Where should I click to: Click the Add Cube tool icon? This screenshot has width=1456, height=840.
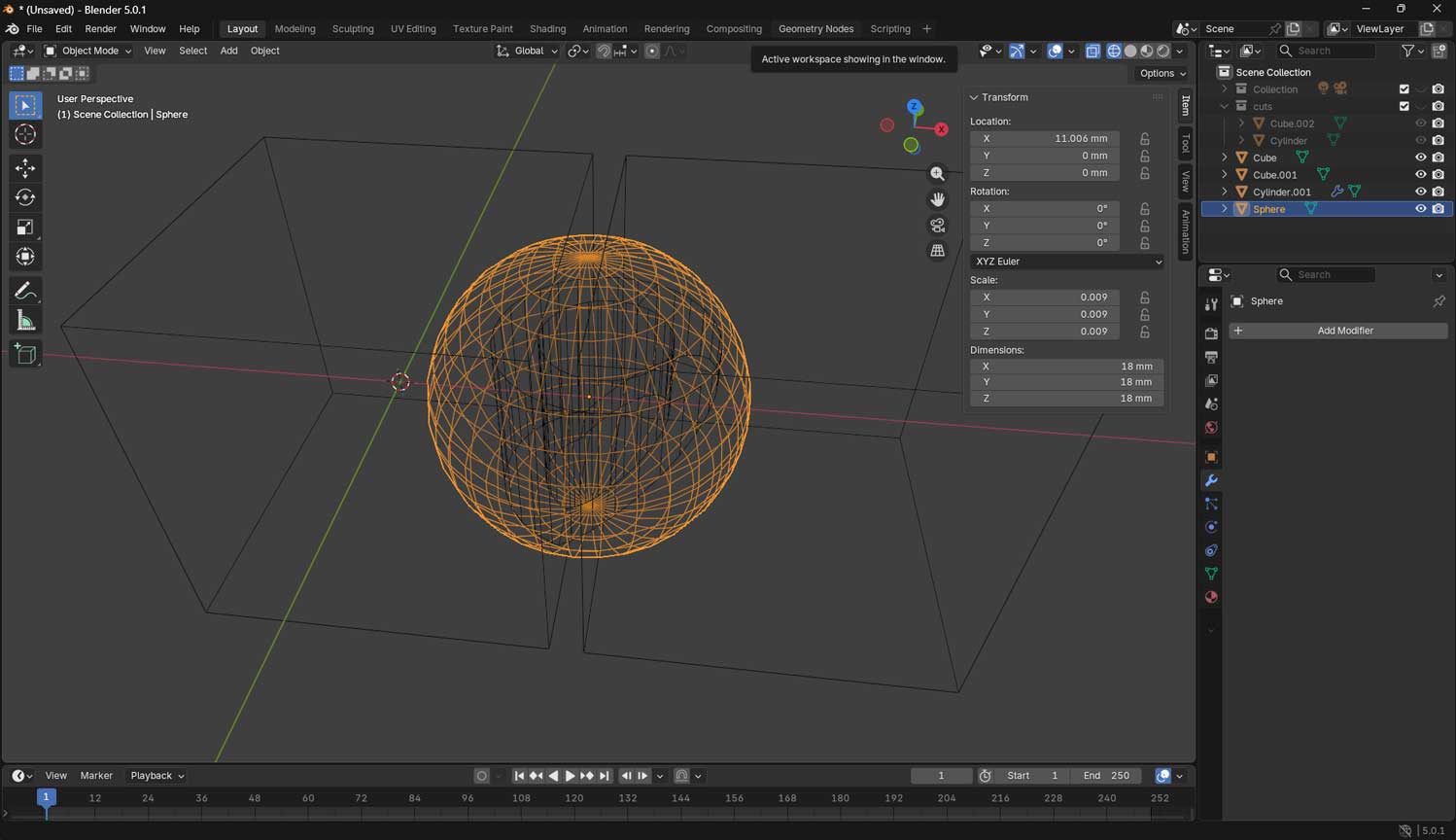(x=25, y=354)
